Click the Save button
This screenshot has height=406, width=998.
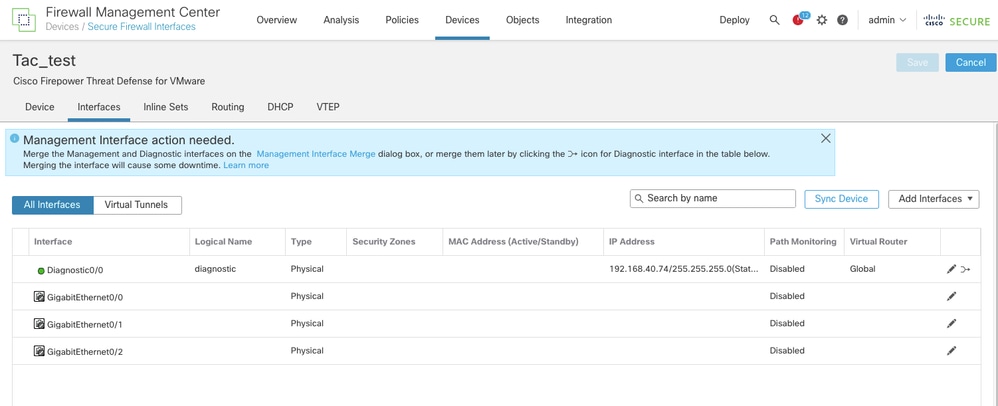tap(917, 62)
